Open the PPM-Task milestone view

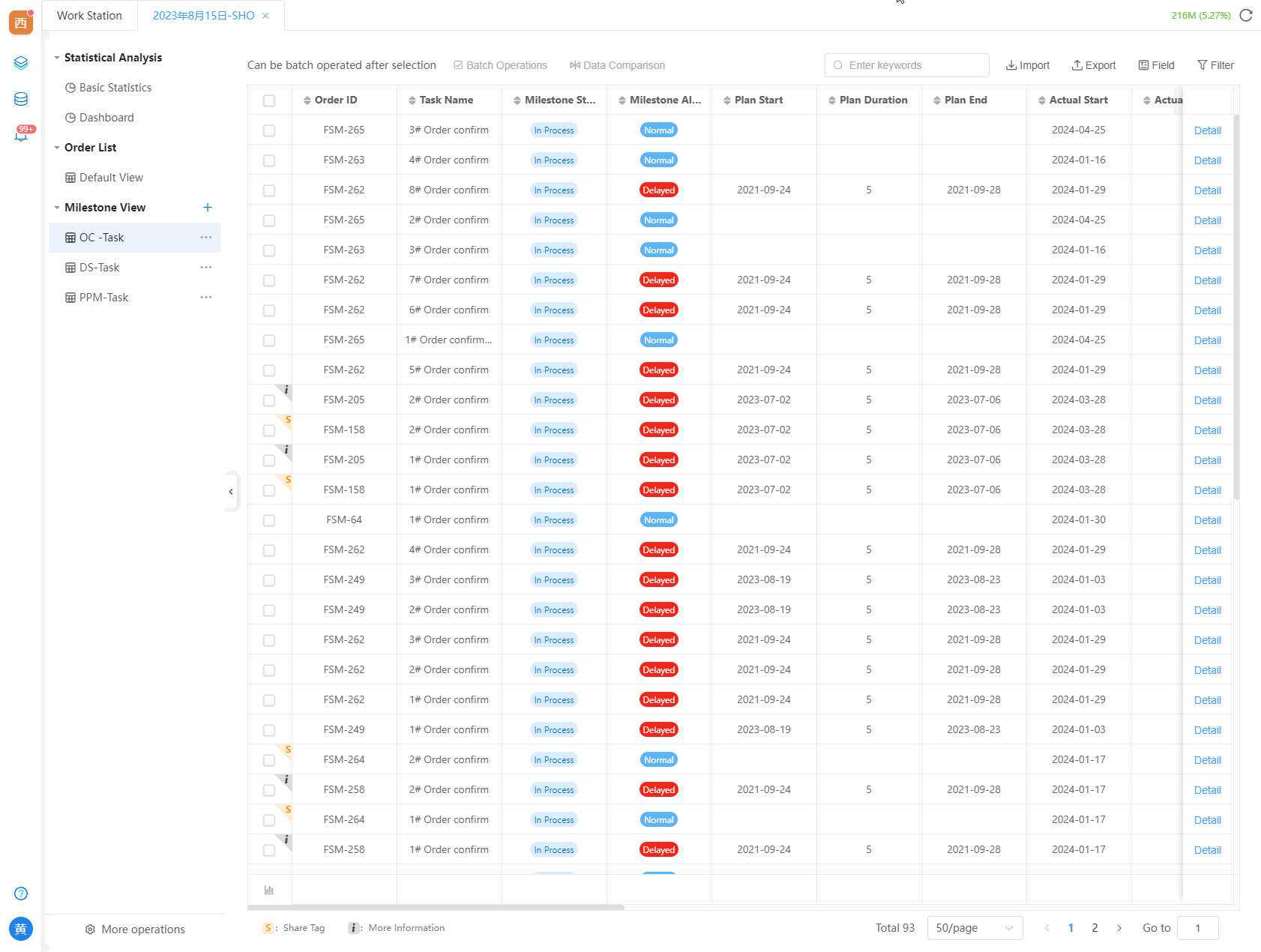click(103, 298)
